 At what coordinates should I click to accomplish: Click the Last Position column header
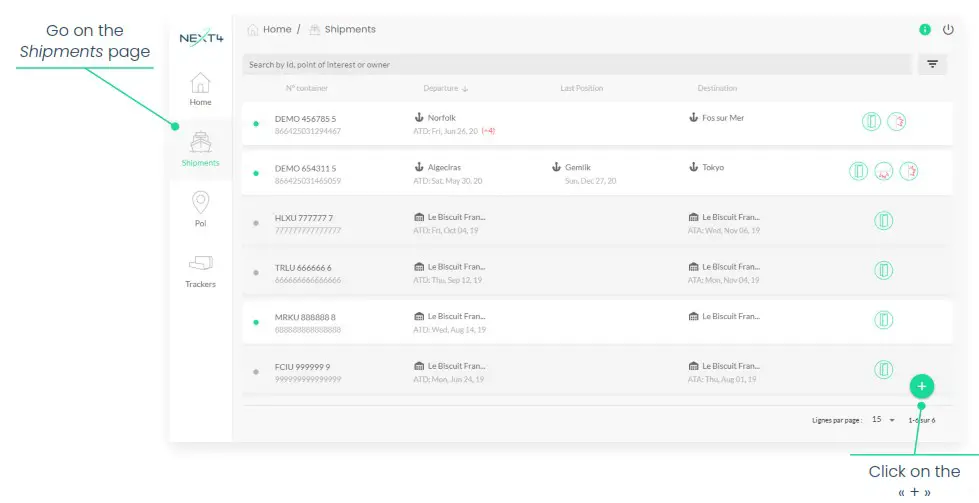click(581, 89)
